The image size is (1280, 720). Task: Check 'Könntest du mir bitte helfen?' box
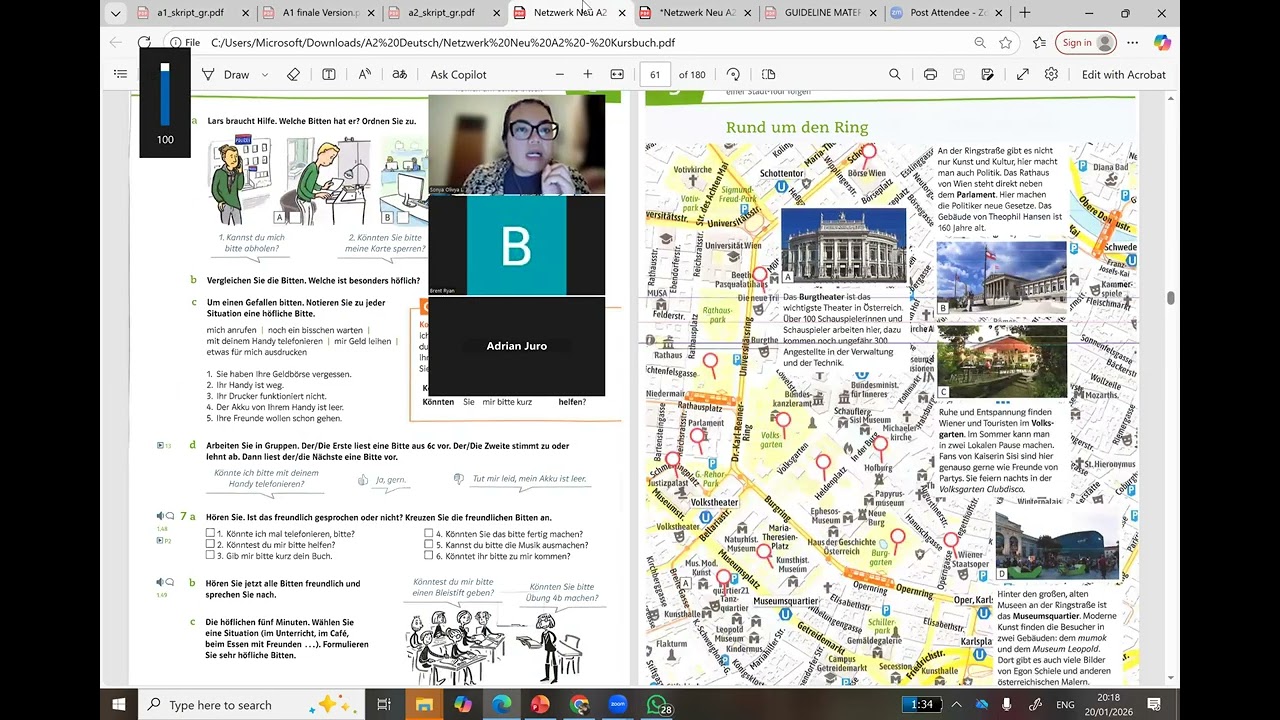210,545
